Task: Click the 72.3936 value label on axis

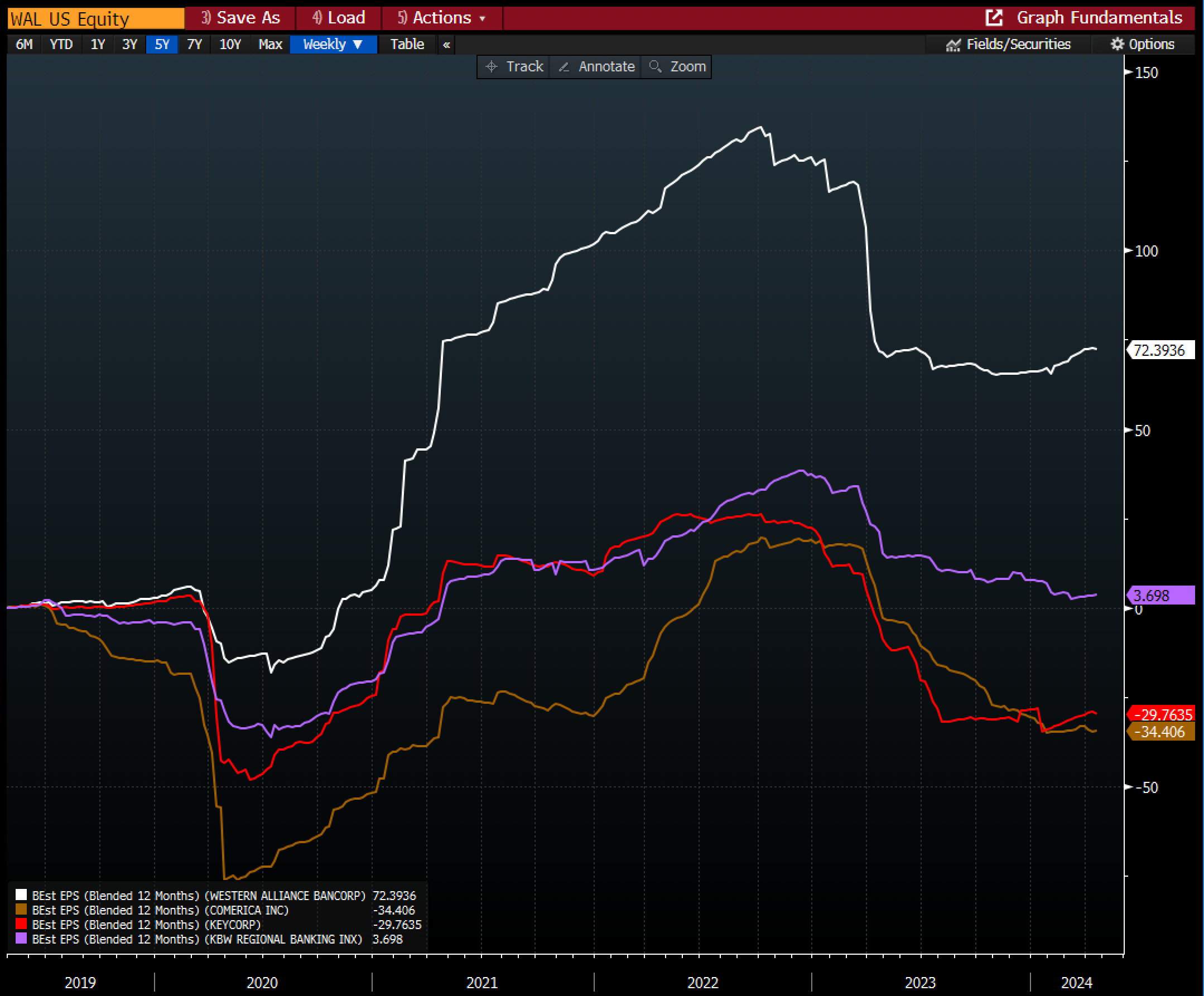Action: click(1160, 350)
